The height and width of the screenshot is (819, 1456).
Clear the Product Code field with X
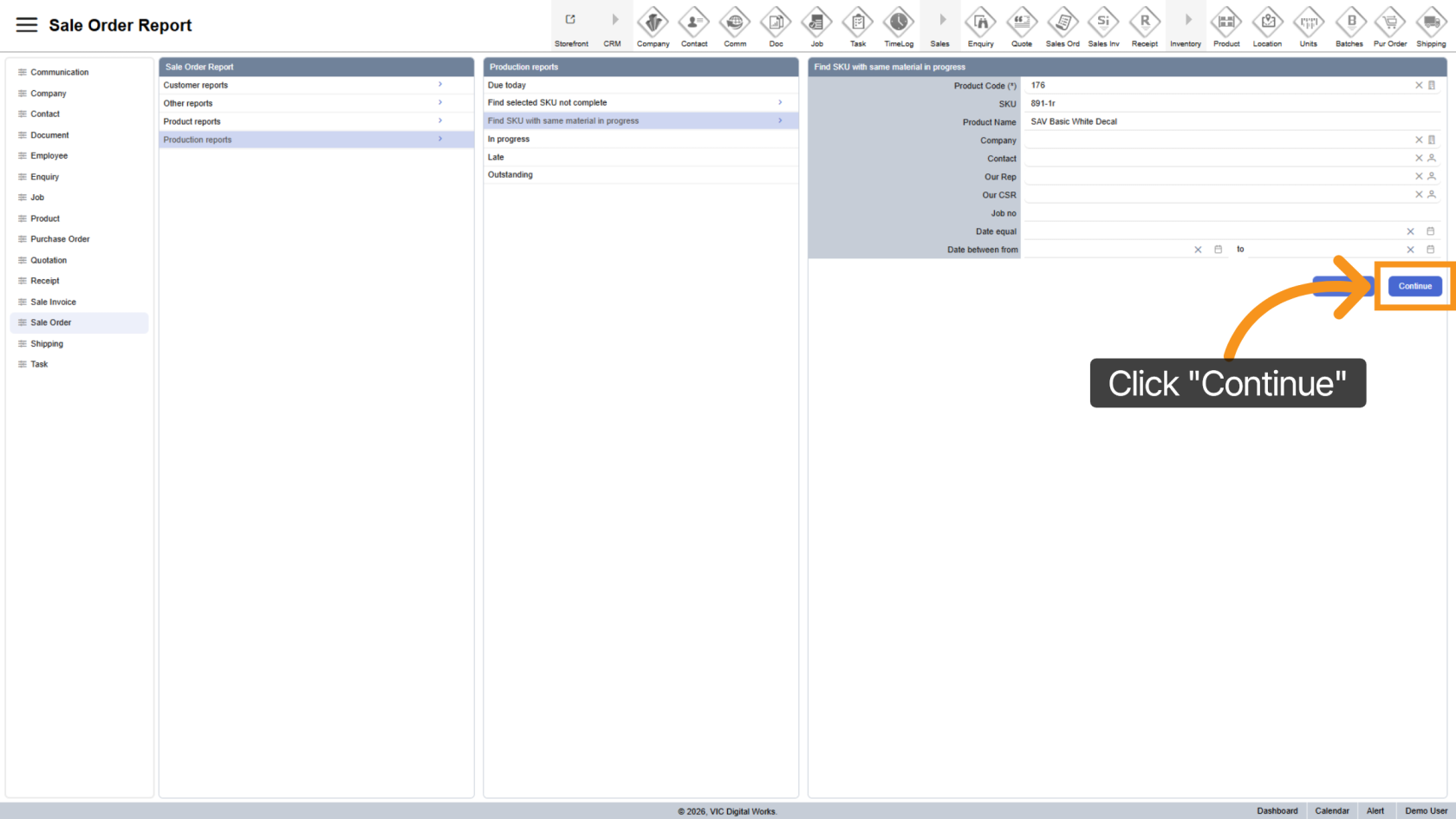point(1419,86)
